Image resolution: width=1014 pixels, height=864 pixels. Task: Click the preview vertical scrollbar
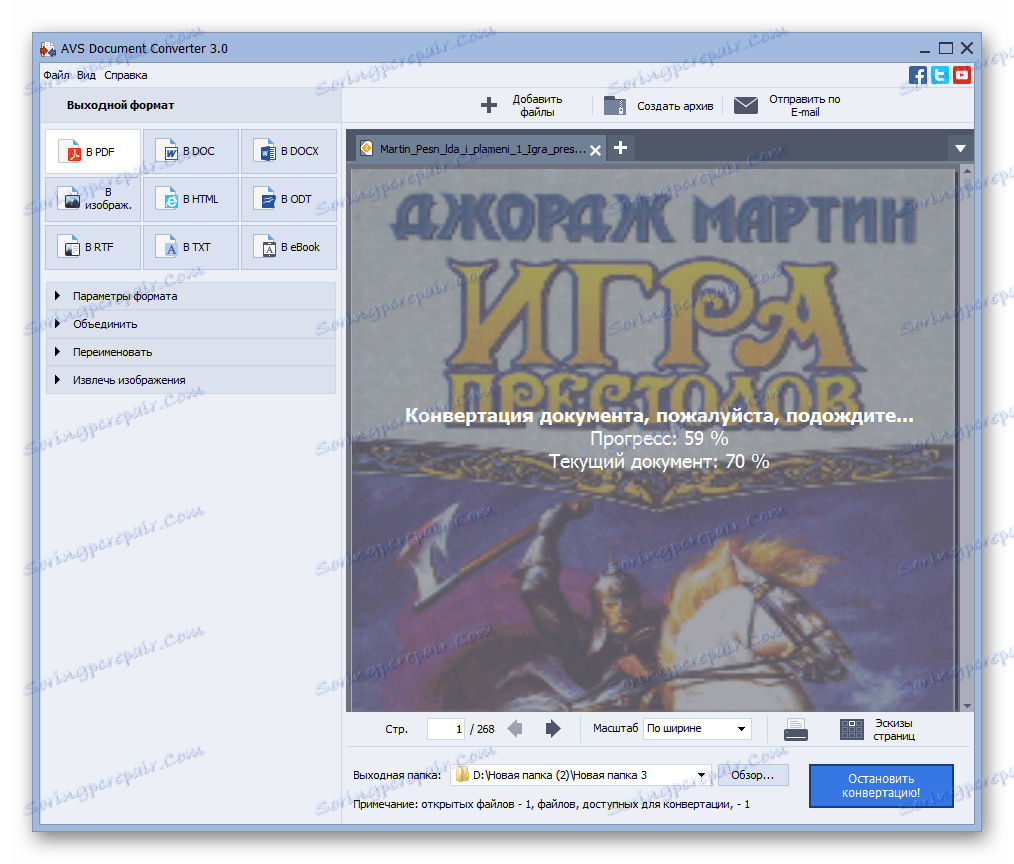click(x=967, y=440)
